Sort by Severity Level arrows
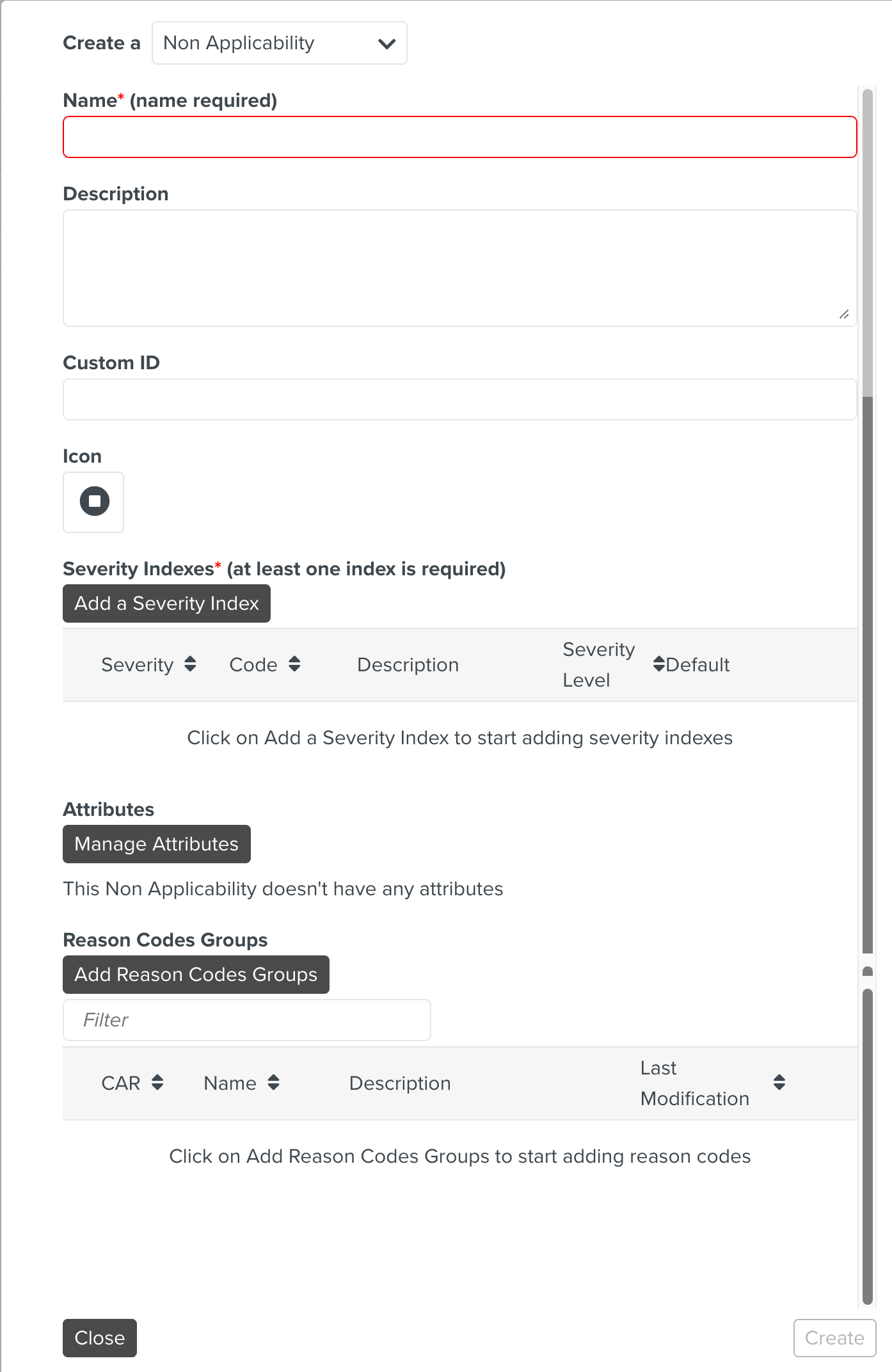Image resolution: width=892 pixels, height=1372 pixels. (x=658, y=664)
